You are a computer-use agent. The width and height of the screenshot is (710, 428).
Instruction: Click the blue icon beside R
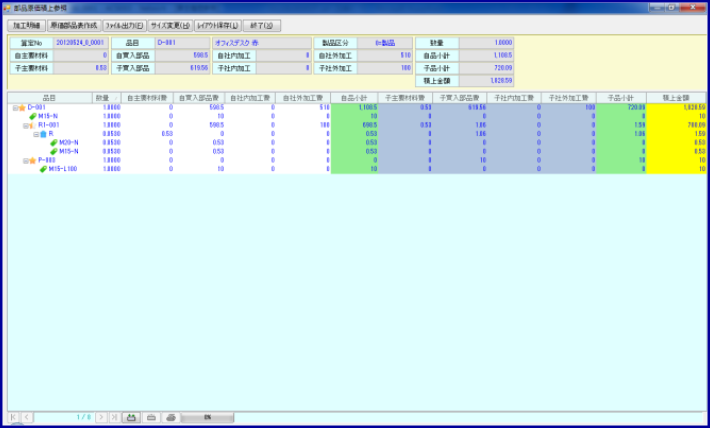pos(43,134)
